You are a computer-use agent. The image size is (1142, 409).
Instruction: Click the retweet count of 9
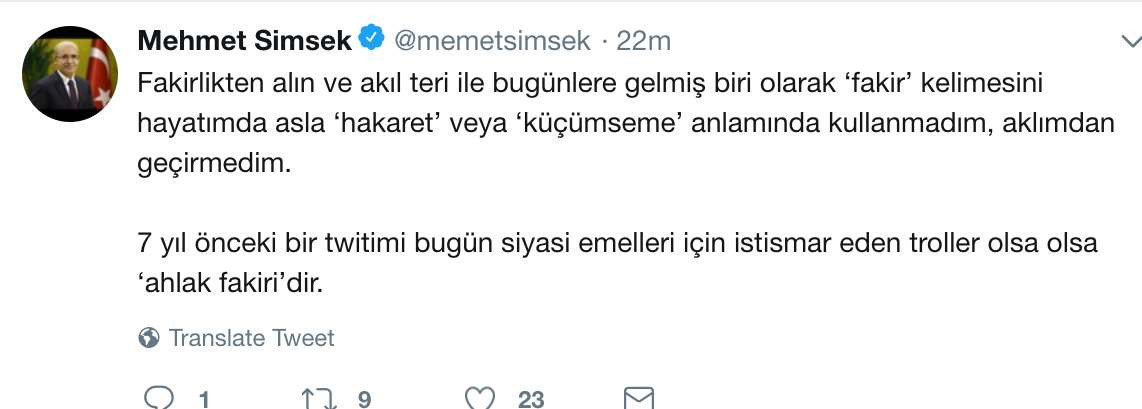(364, 399)
